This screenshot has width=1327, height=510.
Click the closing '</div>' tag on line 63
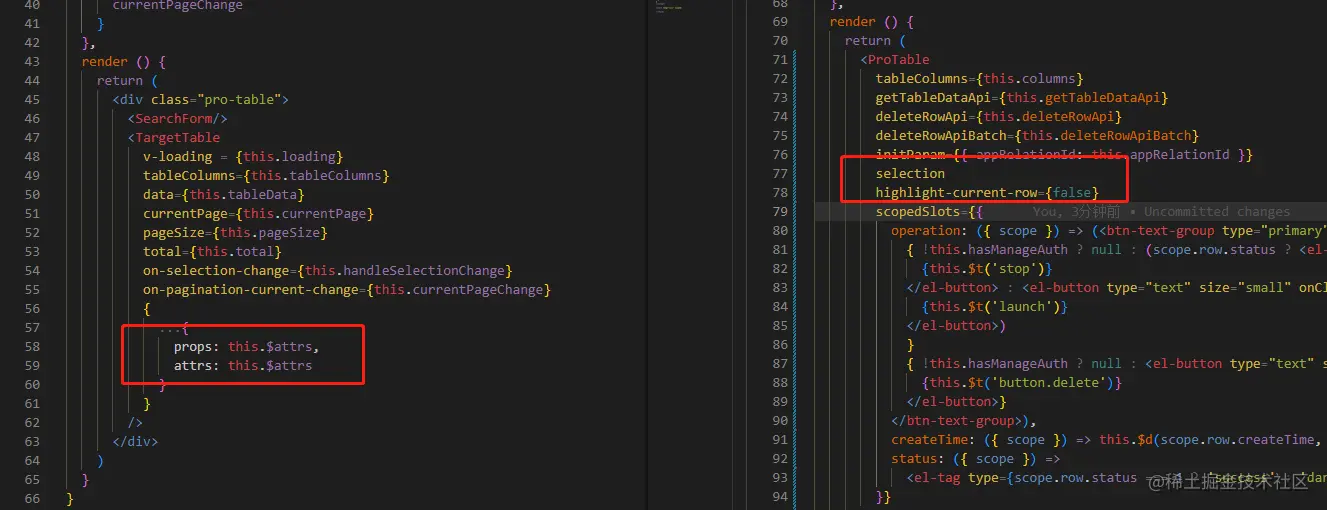(x=136, y=441)
